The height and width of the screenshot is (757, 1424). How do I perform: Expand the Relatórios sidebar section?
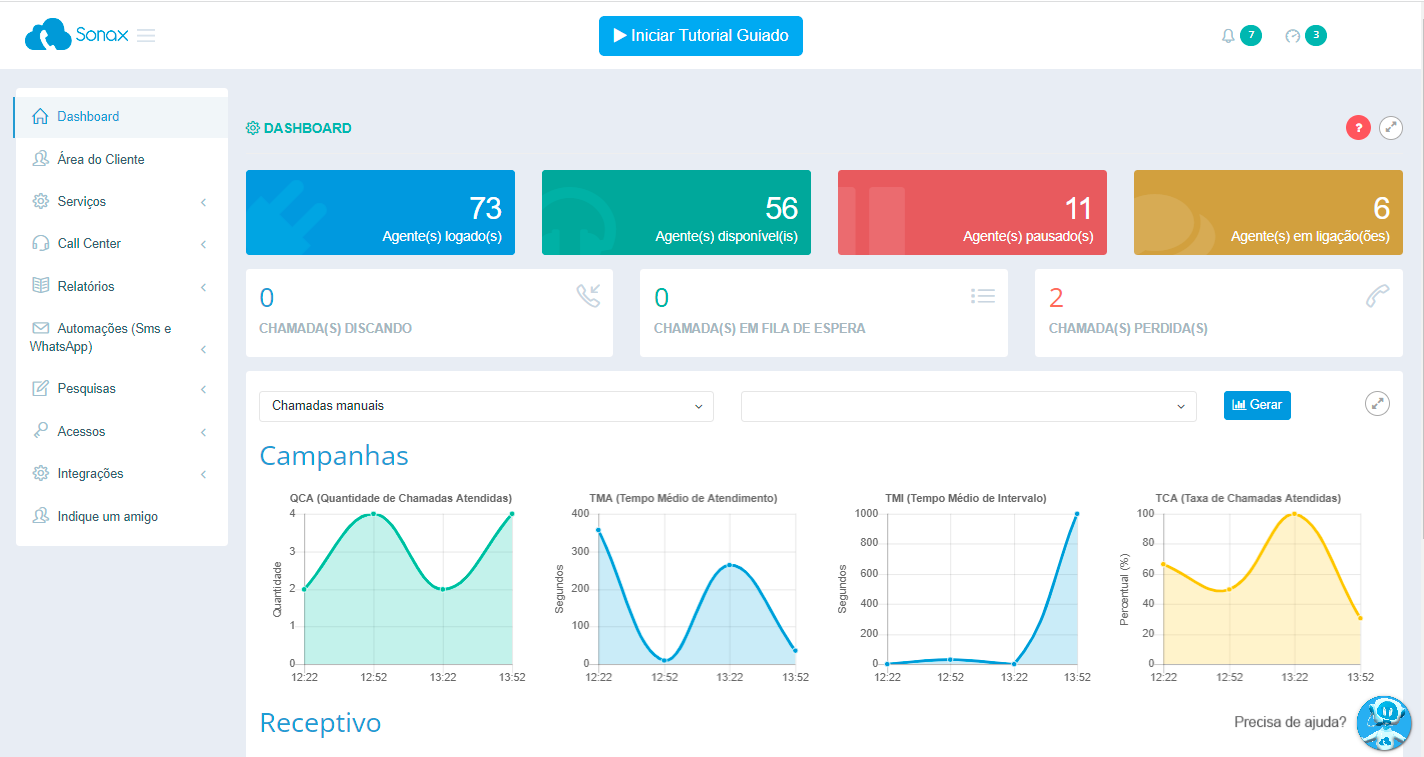(x=121, y=287)
